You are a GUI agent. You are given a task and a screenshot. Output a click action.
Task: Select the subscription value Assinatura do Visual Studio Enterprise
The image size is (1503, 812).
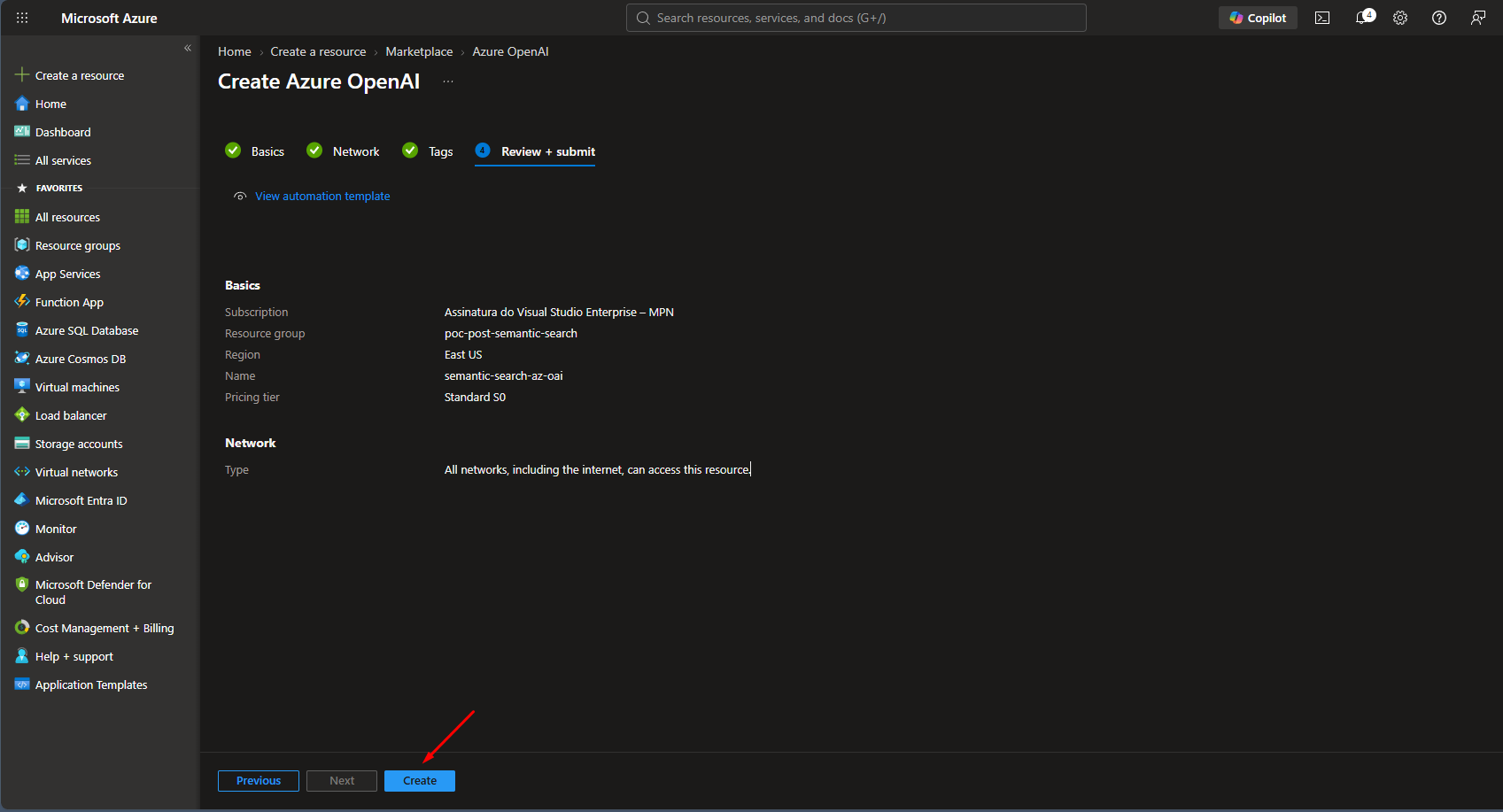point(559,312)
